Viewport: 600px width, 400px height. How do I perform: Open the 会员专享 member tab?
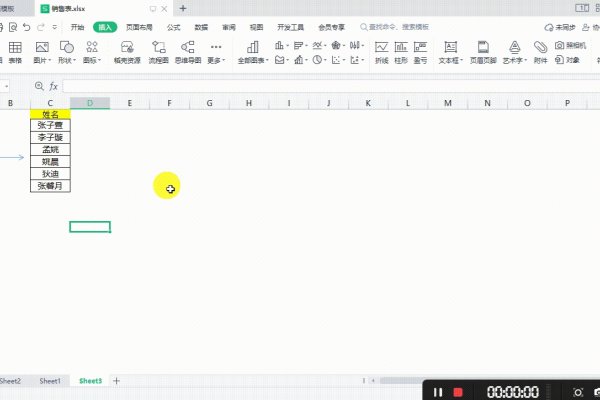pyautogui.click(x=331, y=27)
